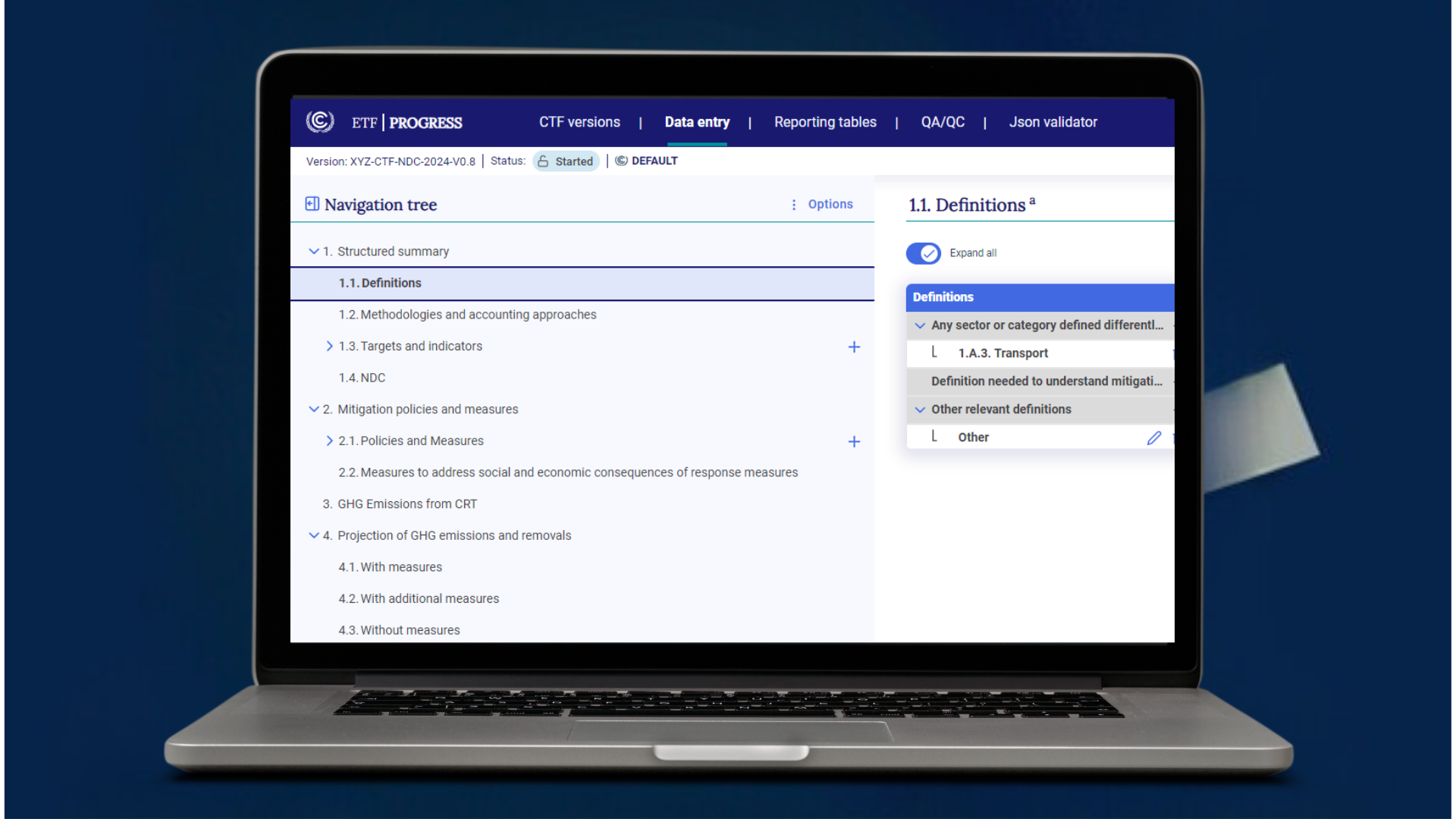Viewport: 1456px width, 819px height.
Task: Click the Started status badge
Action: [566, 162]
